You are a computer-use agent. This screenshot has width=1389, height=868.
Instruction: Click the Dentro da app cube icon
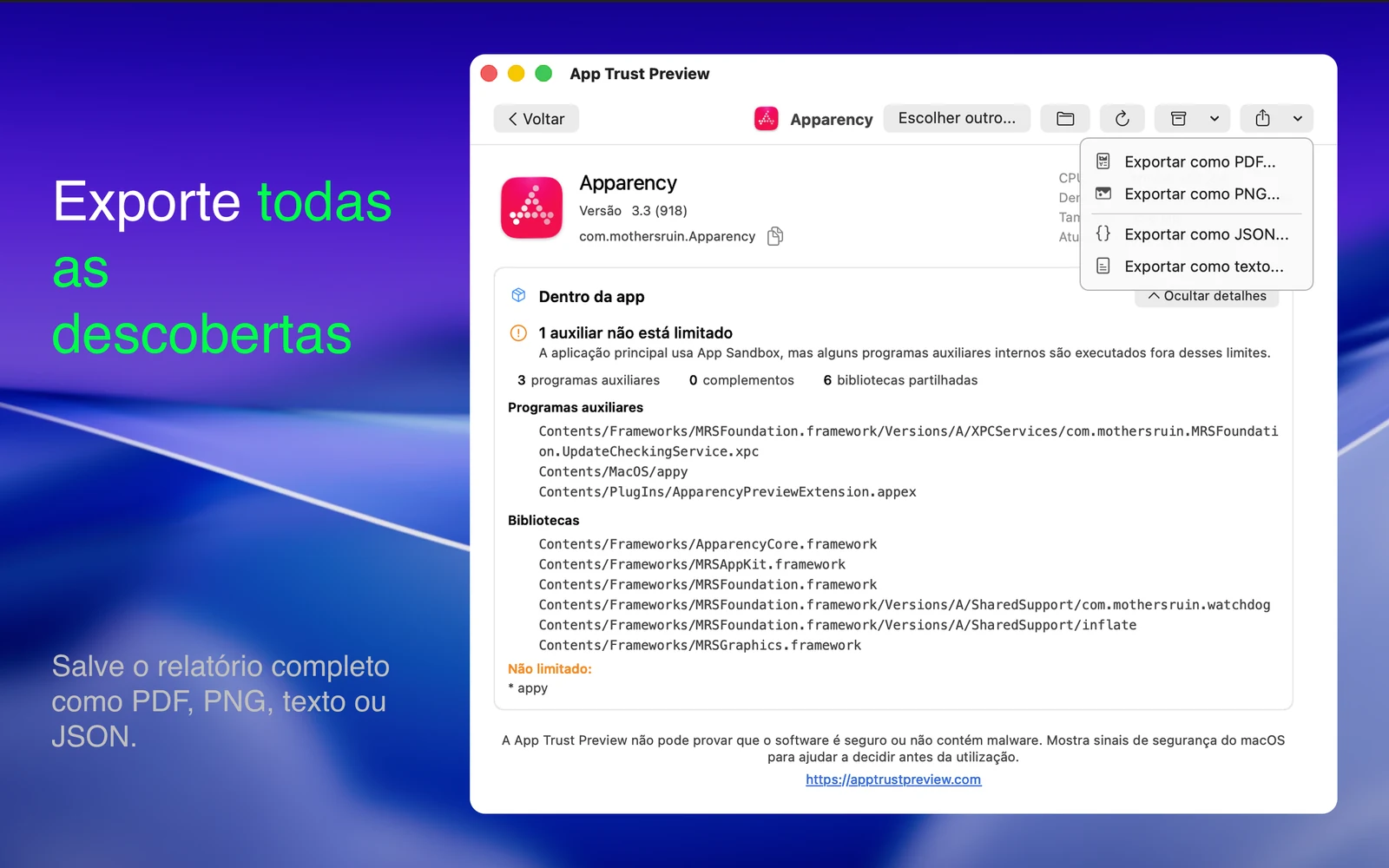(x=518, y=295)
